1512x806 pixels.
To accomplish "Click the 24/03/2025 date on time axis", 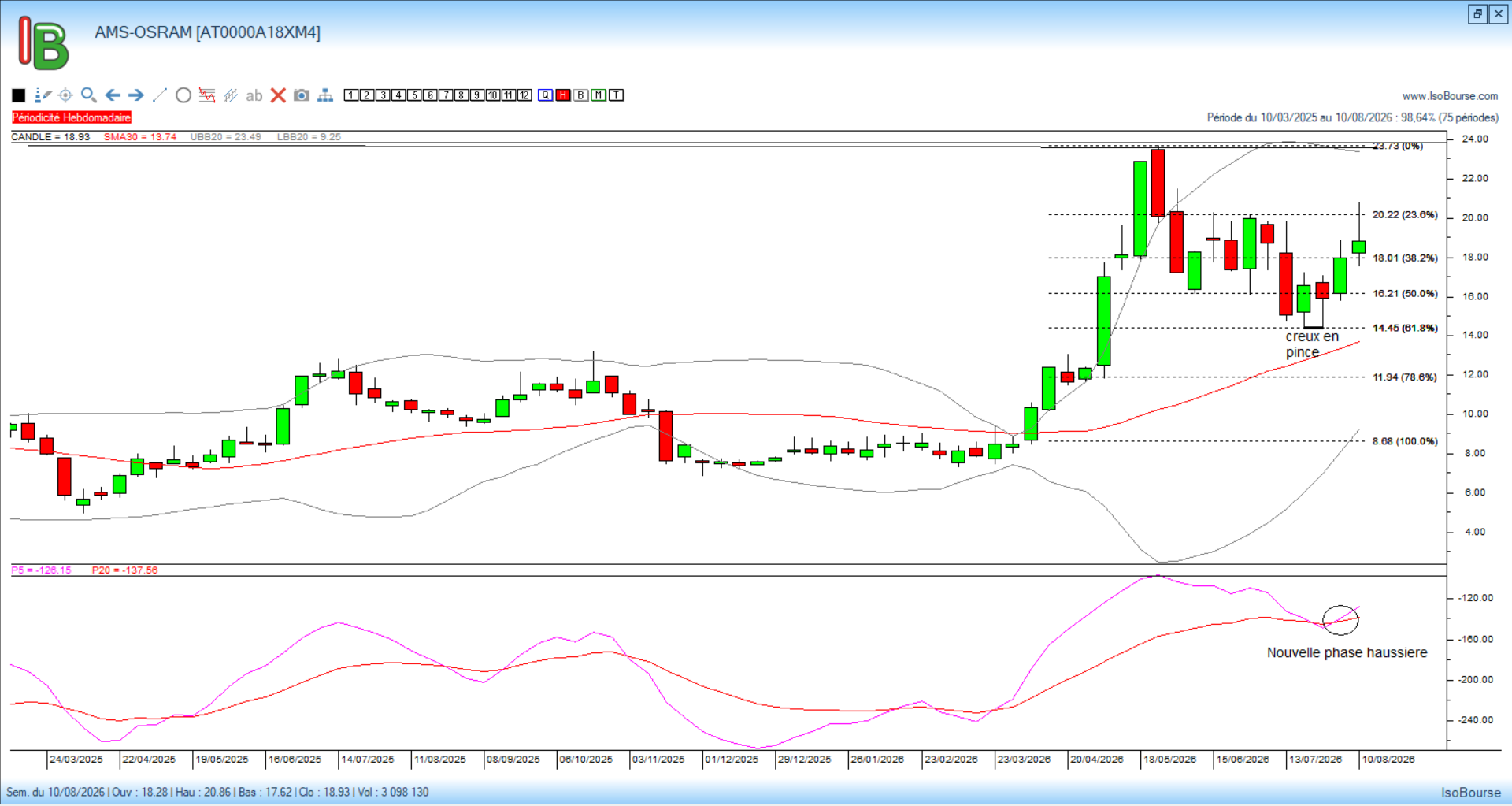I will pyautogui.click(x=76, y=760).
